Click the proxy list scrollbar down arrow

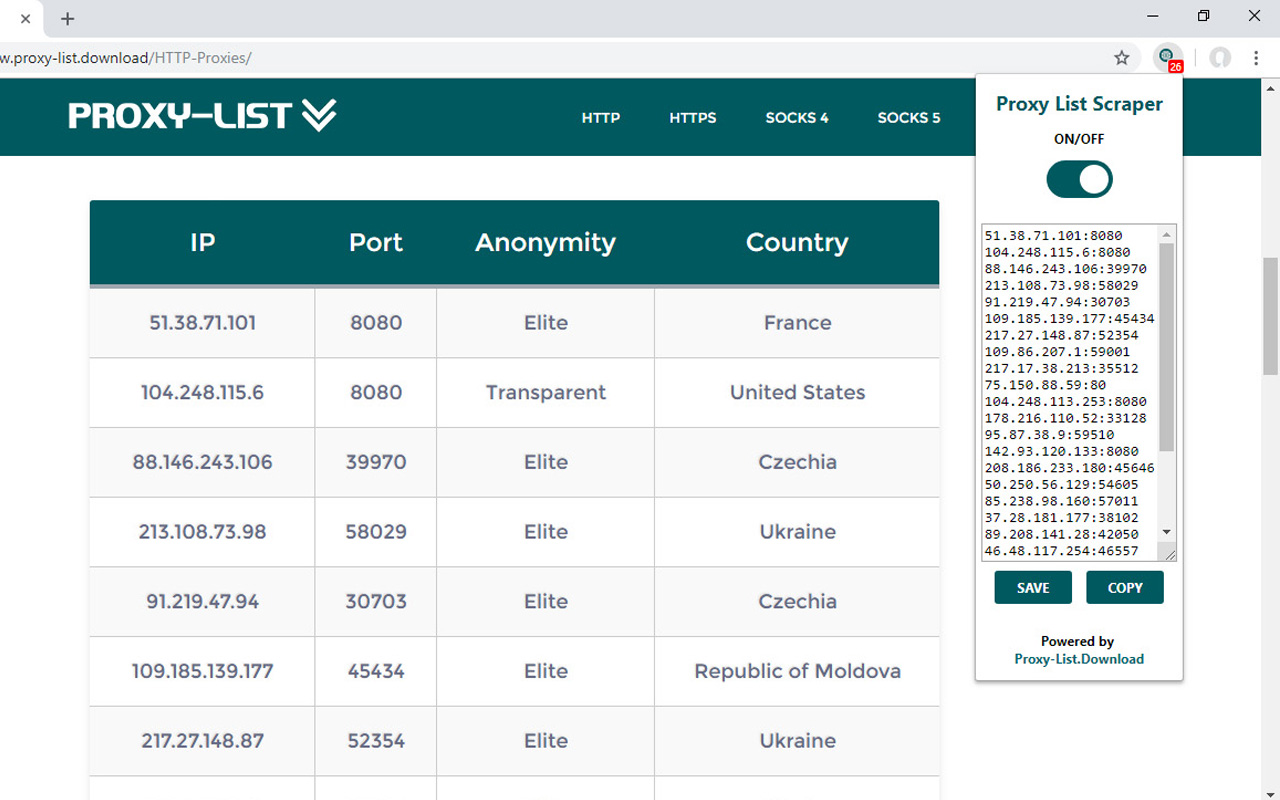pos(1167,533)
